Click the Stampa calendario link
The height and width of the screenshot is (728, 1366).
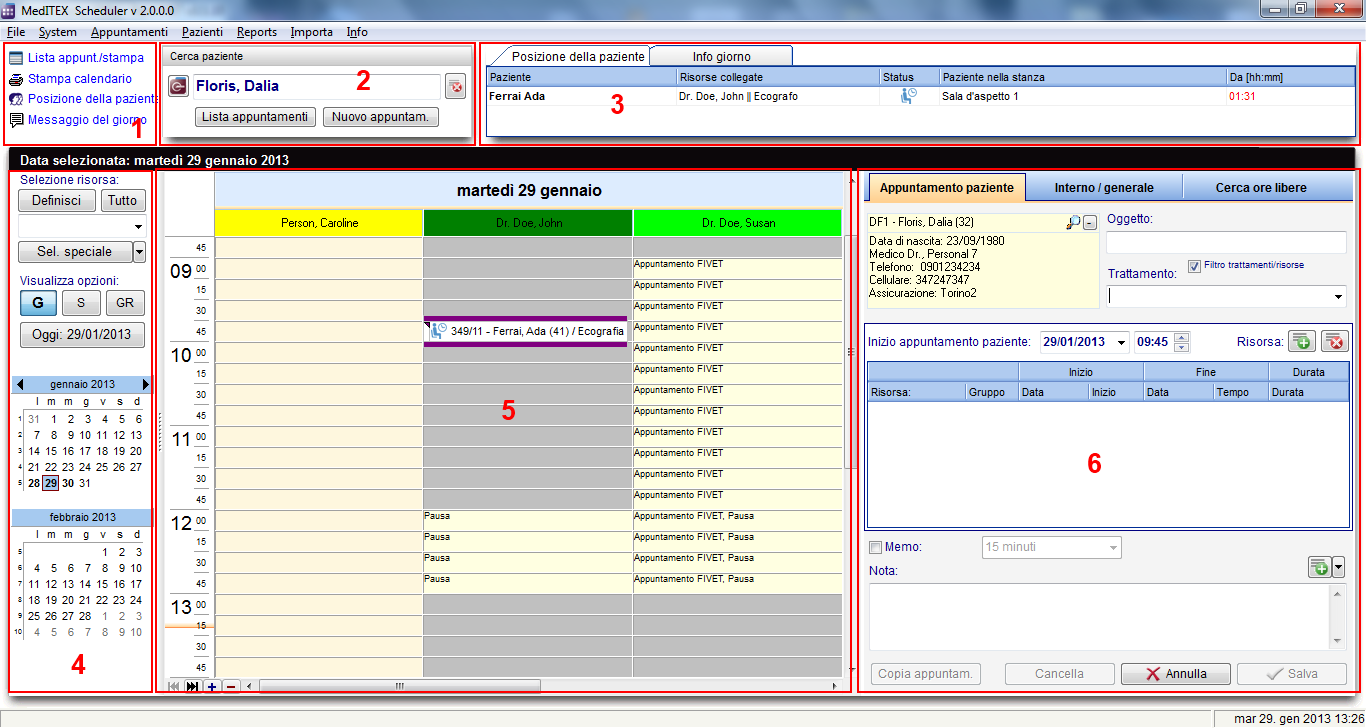click(79, 79)
